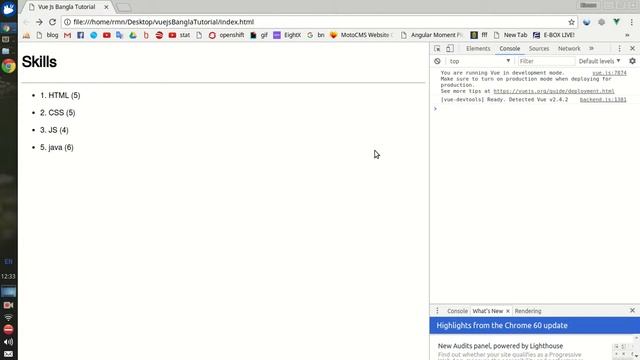Screen dimensions: 640x360
Task: Click the '3. JS (4)' list item
Action: tap(54, 130)
